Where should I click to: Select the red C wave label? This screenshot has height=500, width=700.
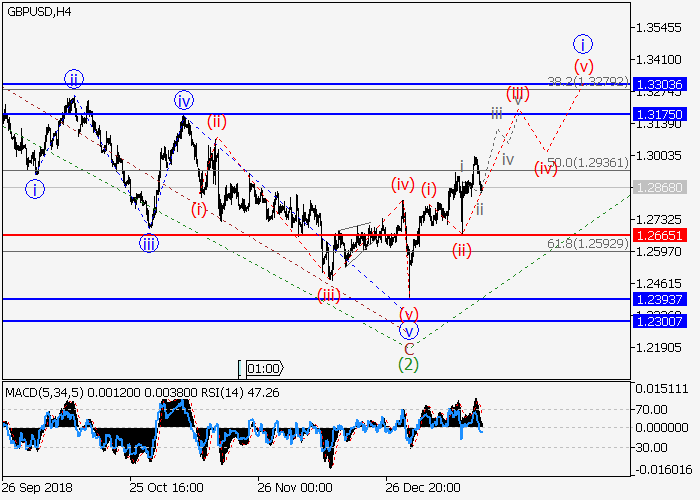pos(408,348)
